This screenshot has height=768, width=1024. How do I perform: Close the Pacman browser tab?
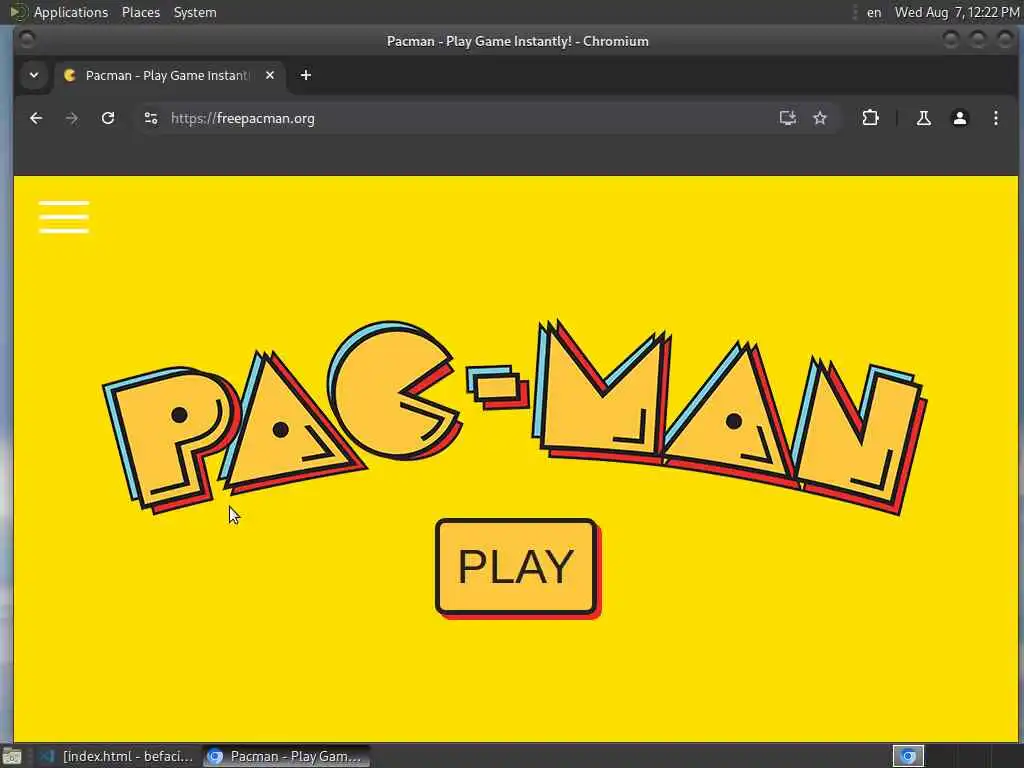[270, 75]
